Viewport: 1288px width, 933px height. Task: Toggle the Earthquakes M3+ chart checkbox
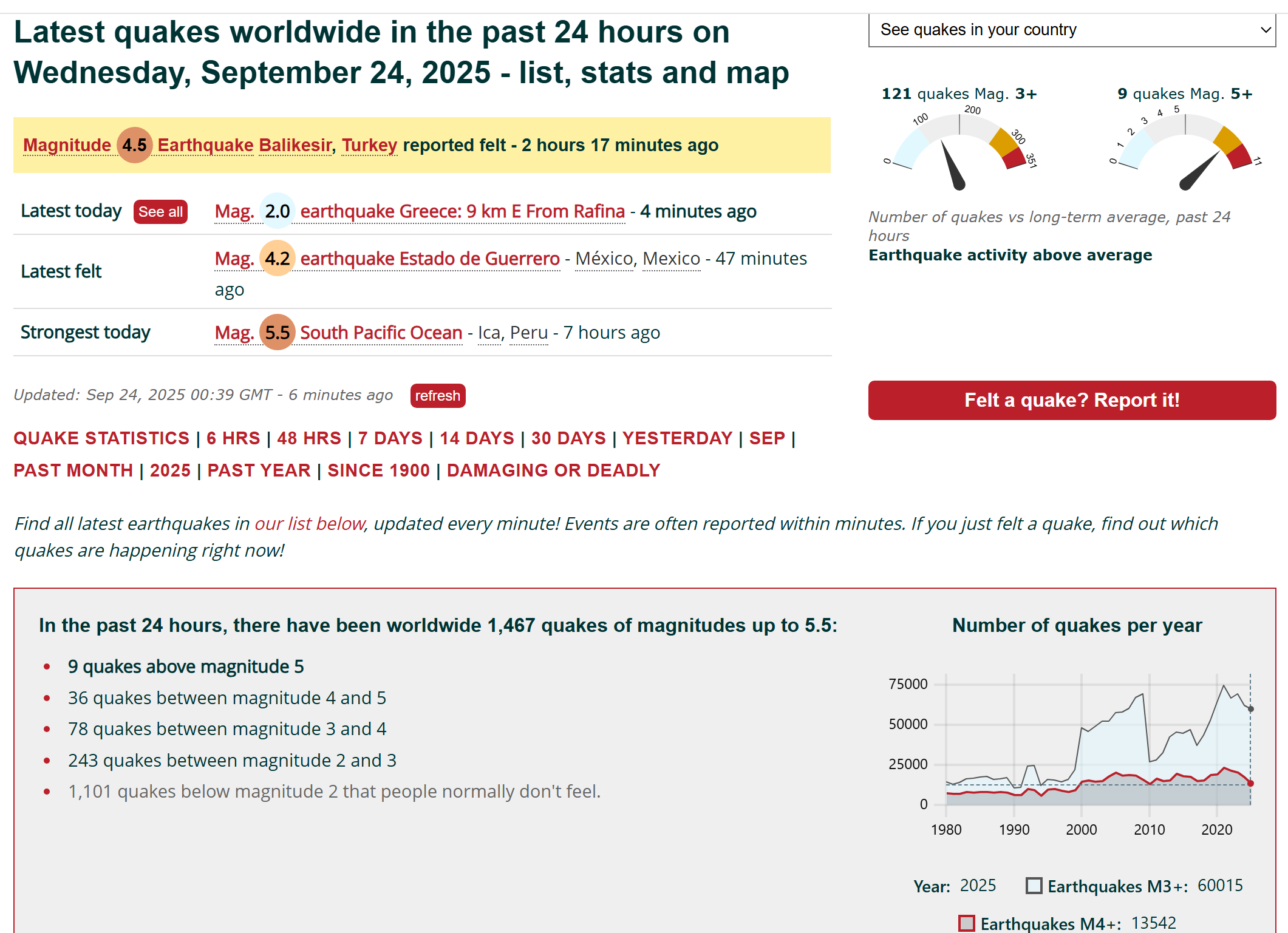[1034, 886]
